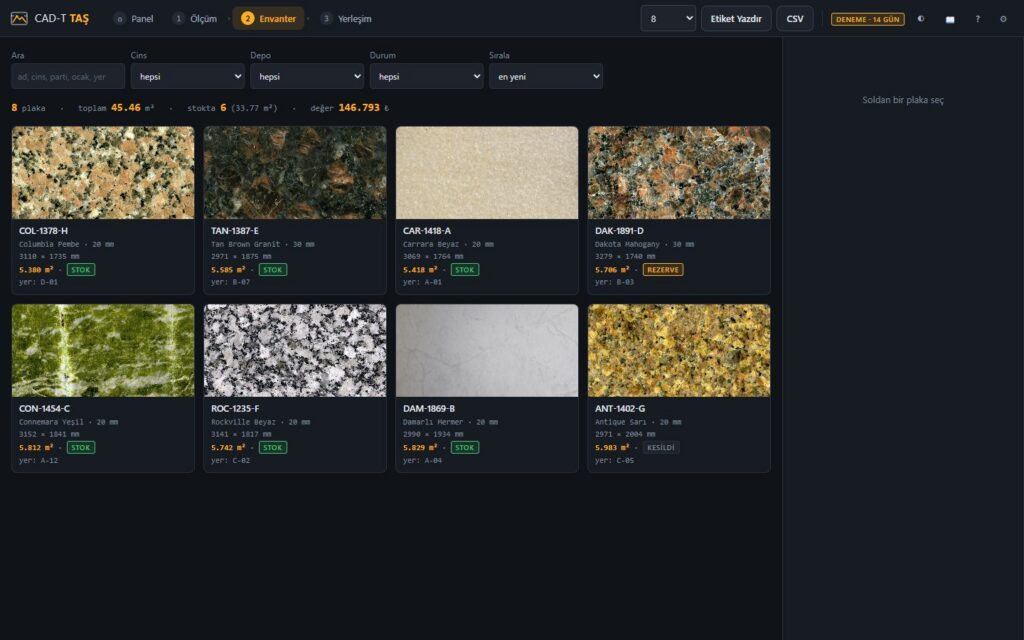This screenshot has width=1024, height=640.
Task: Click the total area 45.46 m²
Action: point(133,108)
